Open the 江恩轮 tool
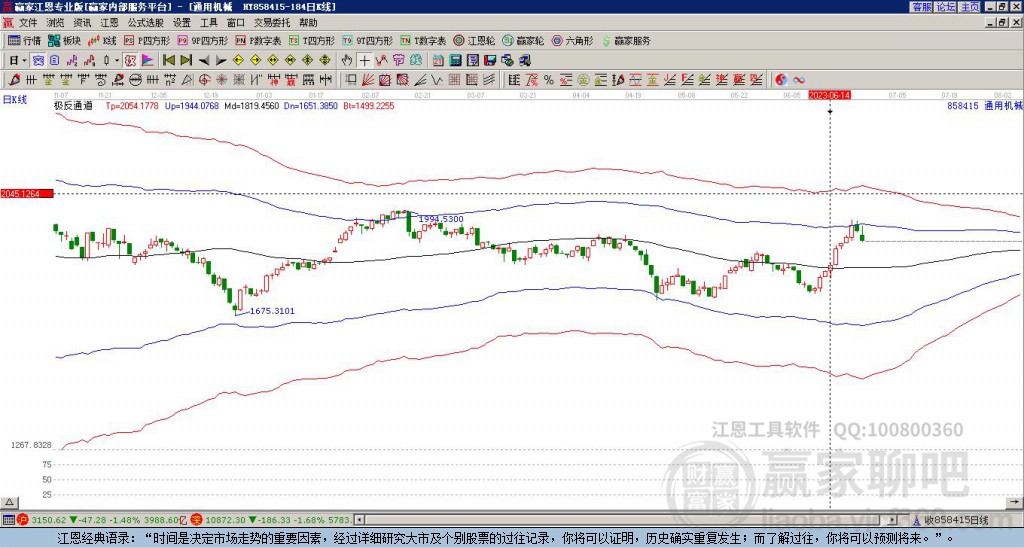The width and height of the screenshot is (1024, 548). click(475, 40)
